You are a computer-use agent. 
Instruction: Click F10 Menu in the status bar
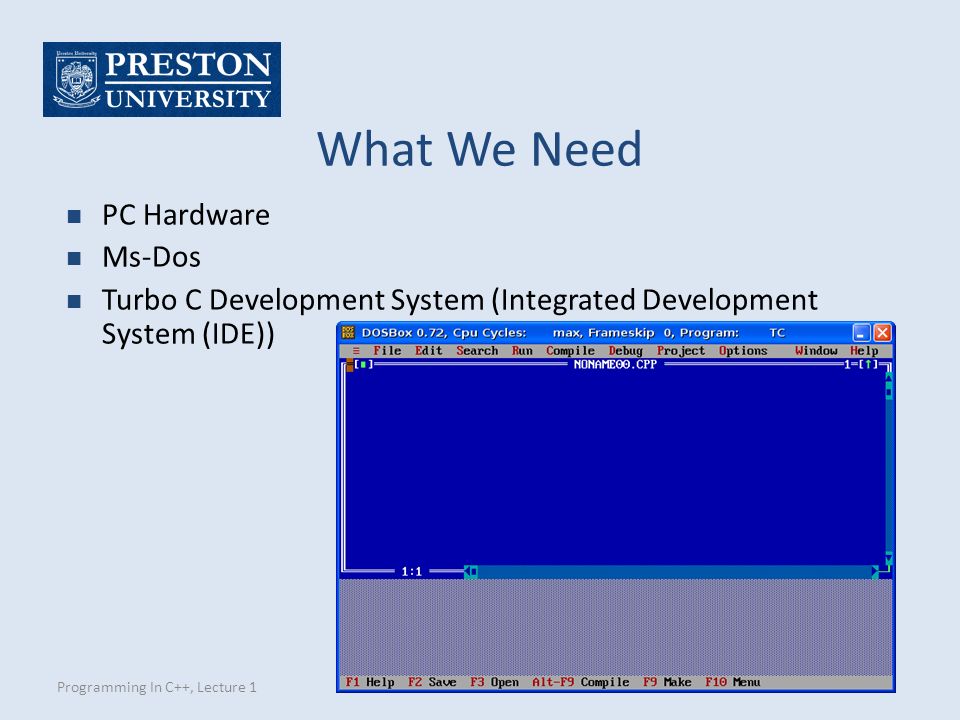[732, 682]
